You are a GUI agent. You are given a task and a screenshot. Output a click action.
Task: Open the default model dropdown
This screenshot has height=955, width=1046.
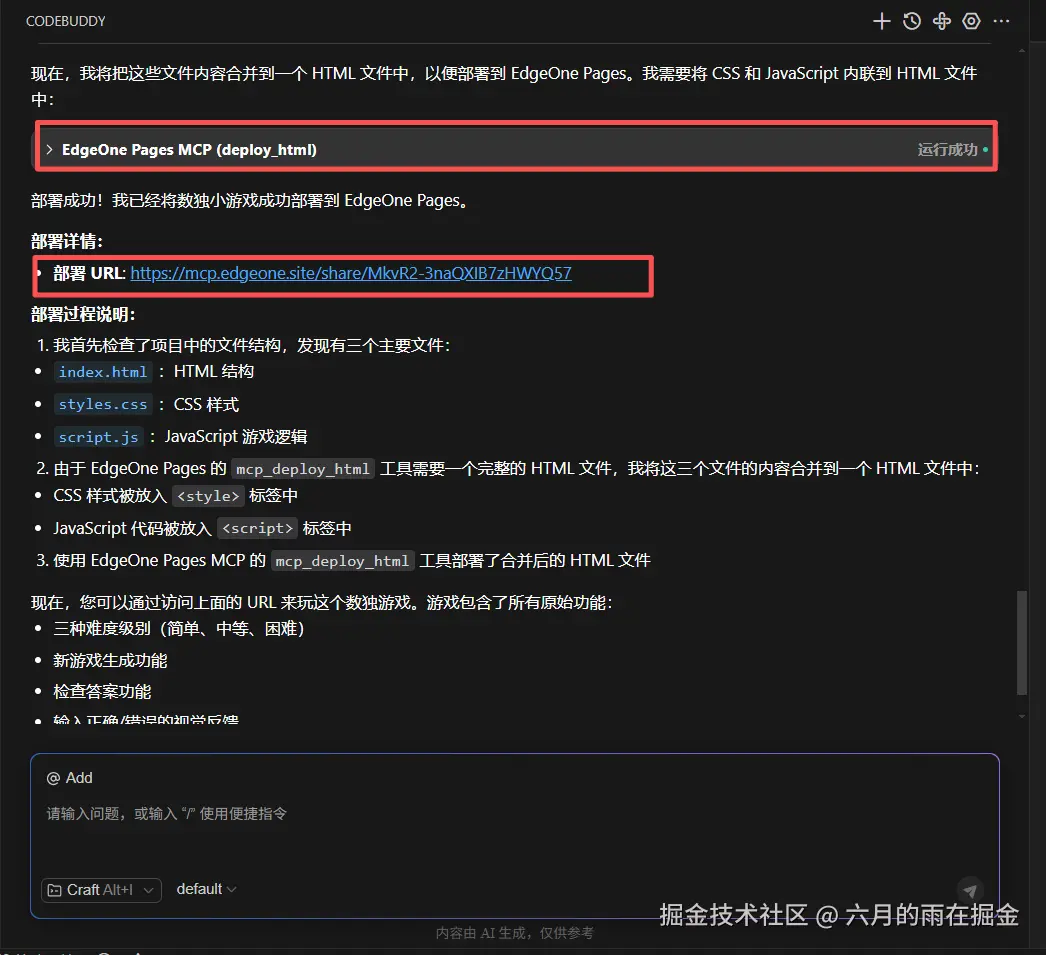206,889
